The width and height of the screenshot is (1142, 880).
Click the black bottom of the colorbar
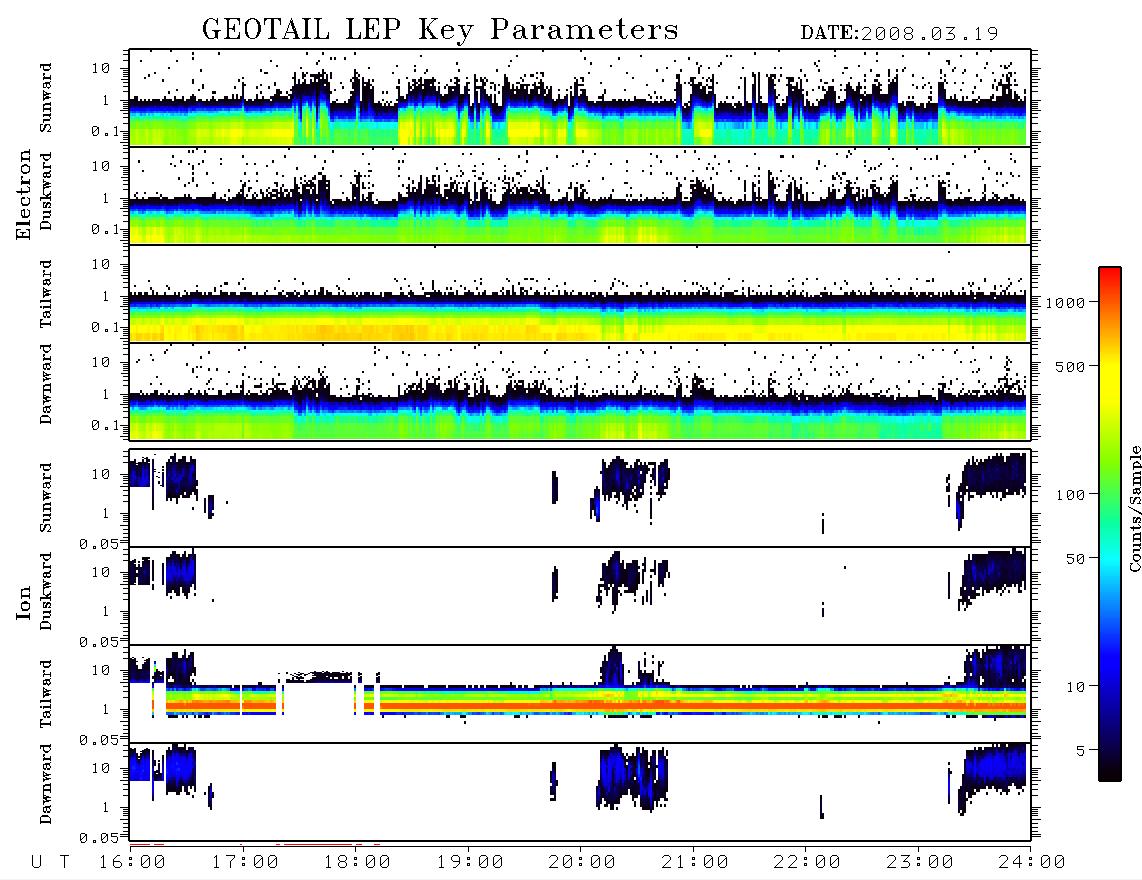1110,771
